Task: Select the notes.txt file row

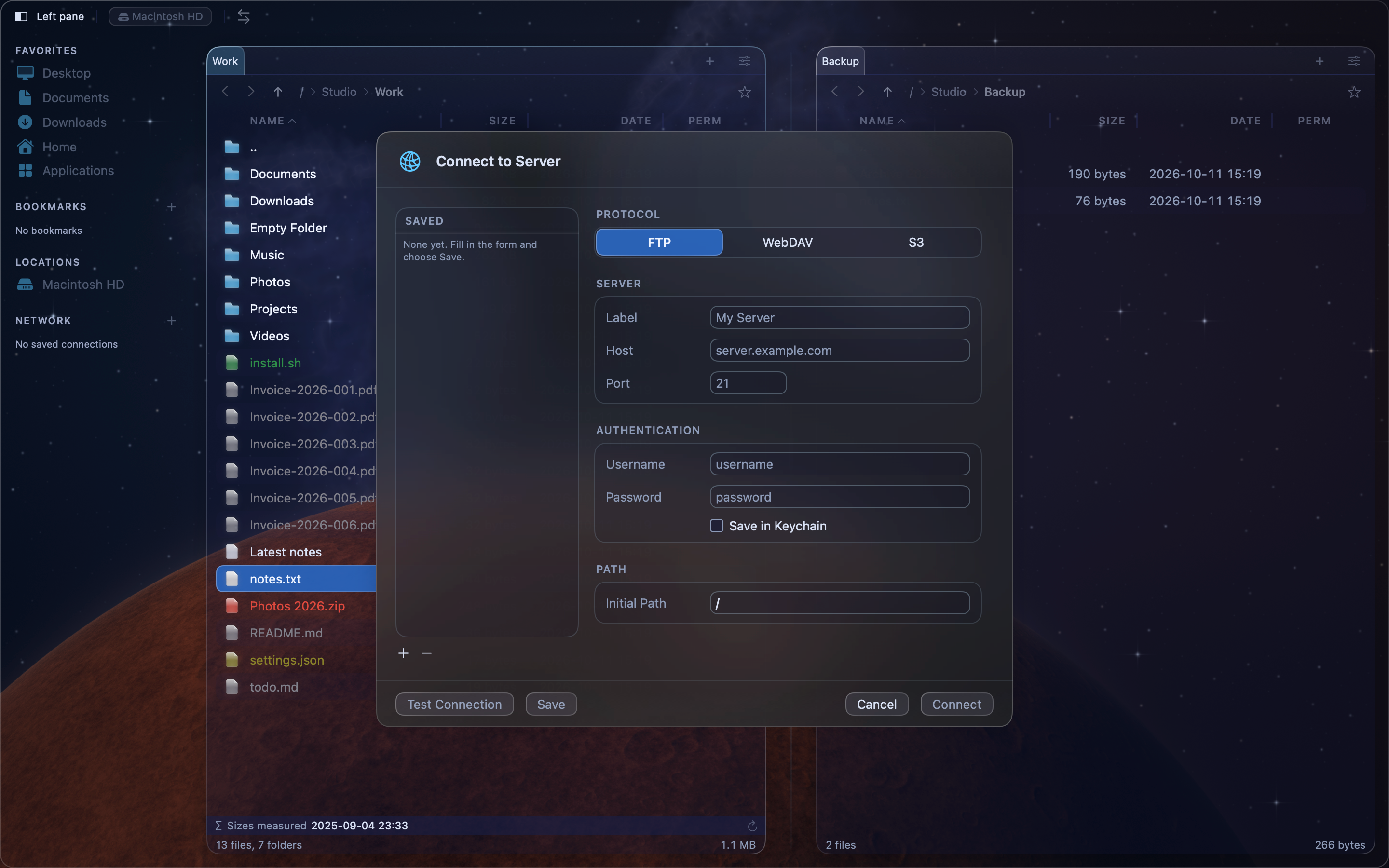Action: (296, 579)
